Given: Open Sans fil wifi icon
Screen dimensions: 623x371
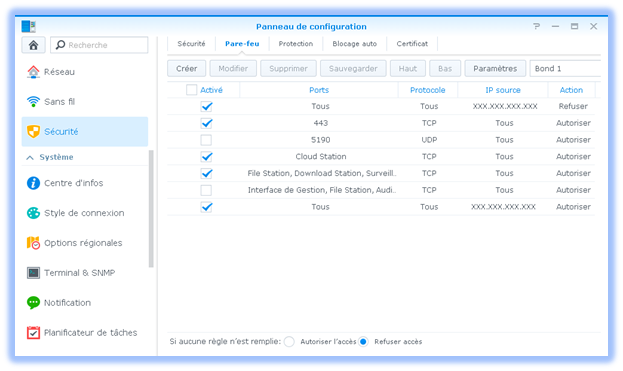Looking at the screenshot, I should click(x=33, y=102).
